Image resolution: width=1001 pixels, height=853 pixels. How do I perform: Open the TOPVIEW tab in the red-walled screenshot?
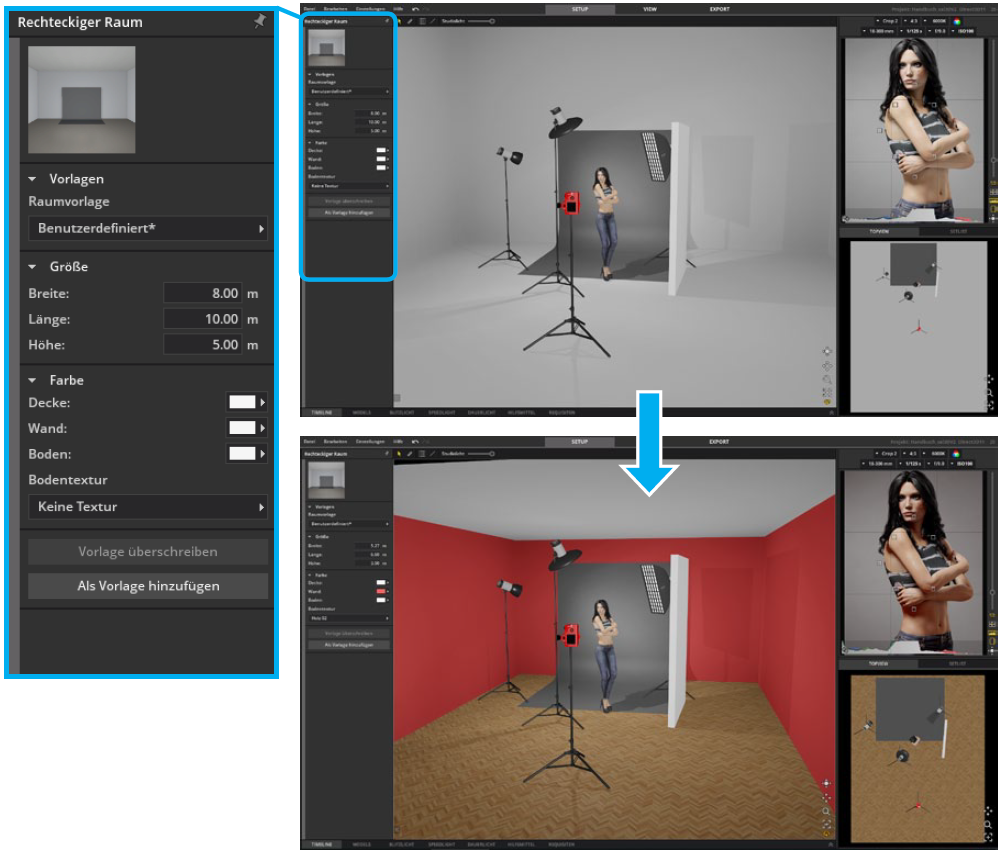coord(879,663)
